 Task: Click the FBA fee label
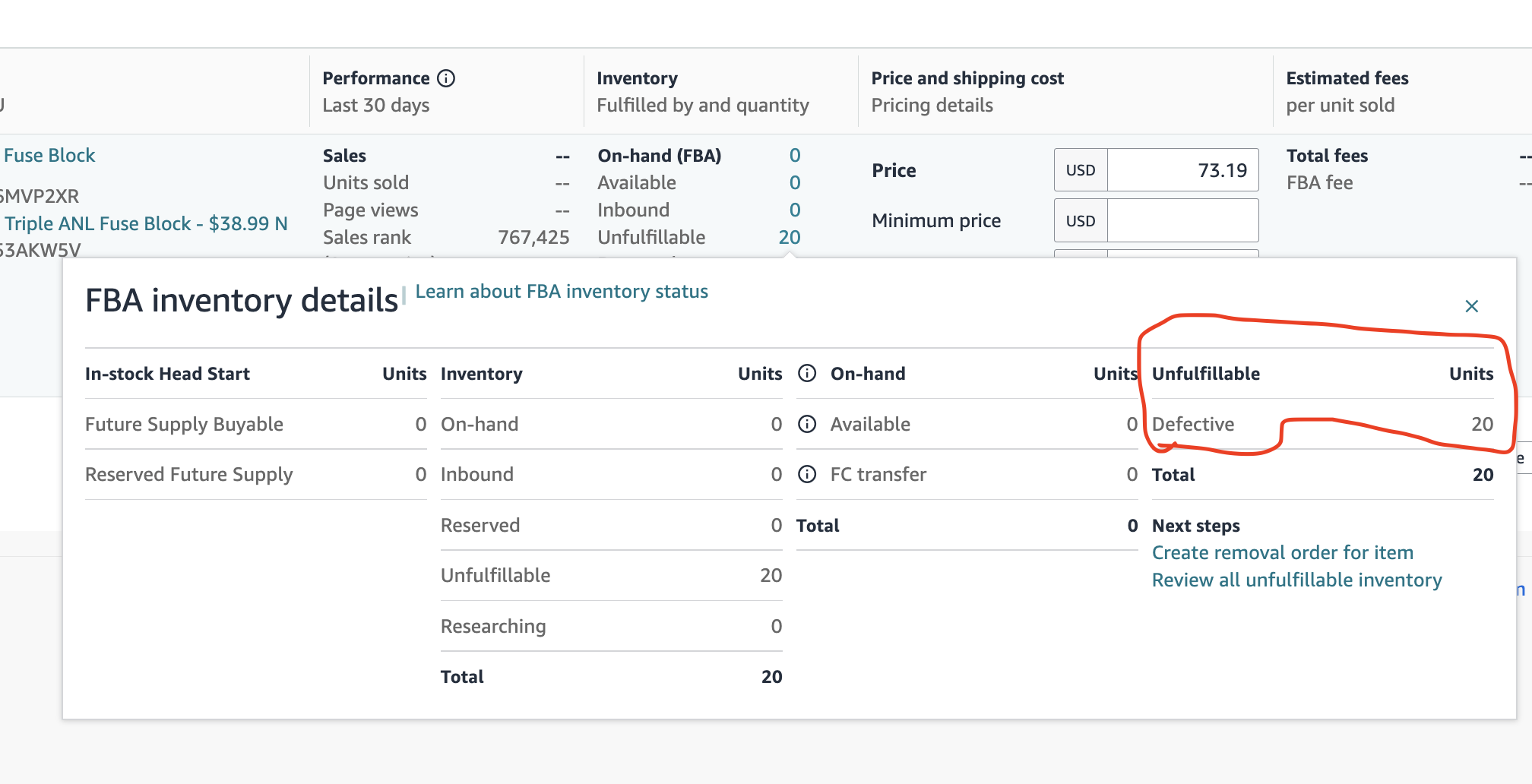pos(1319,183)
